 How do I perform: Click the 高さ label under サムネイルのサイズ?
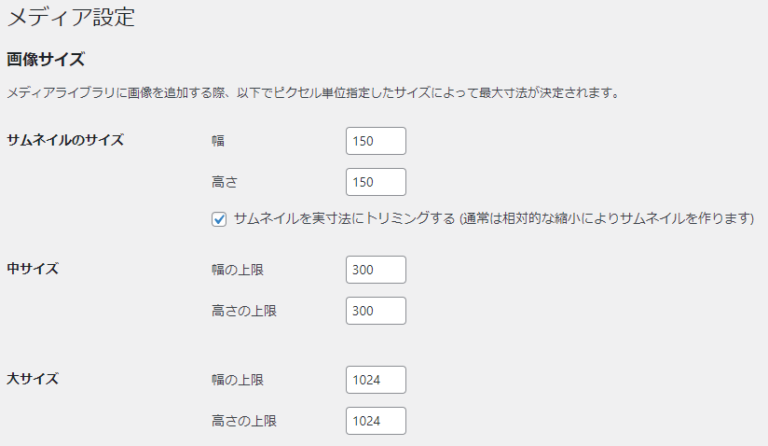point(224,182)
